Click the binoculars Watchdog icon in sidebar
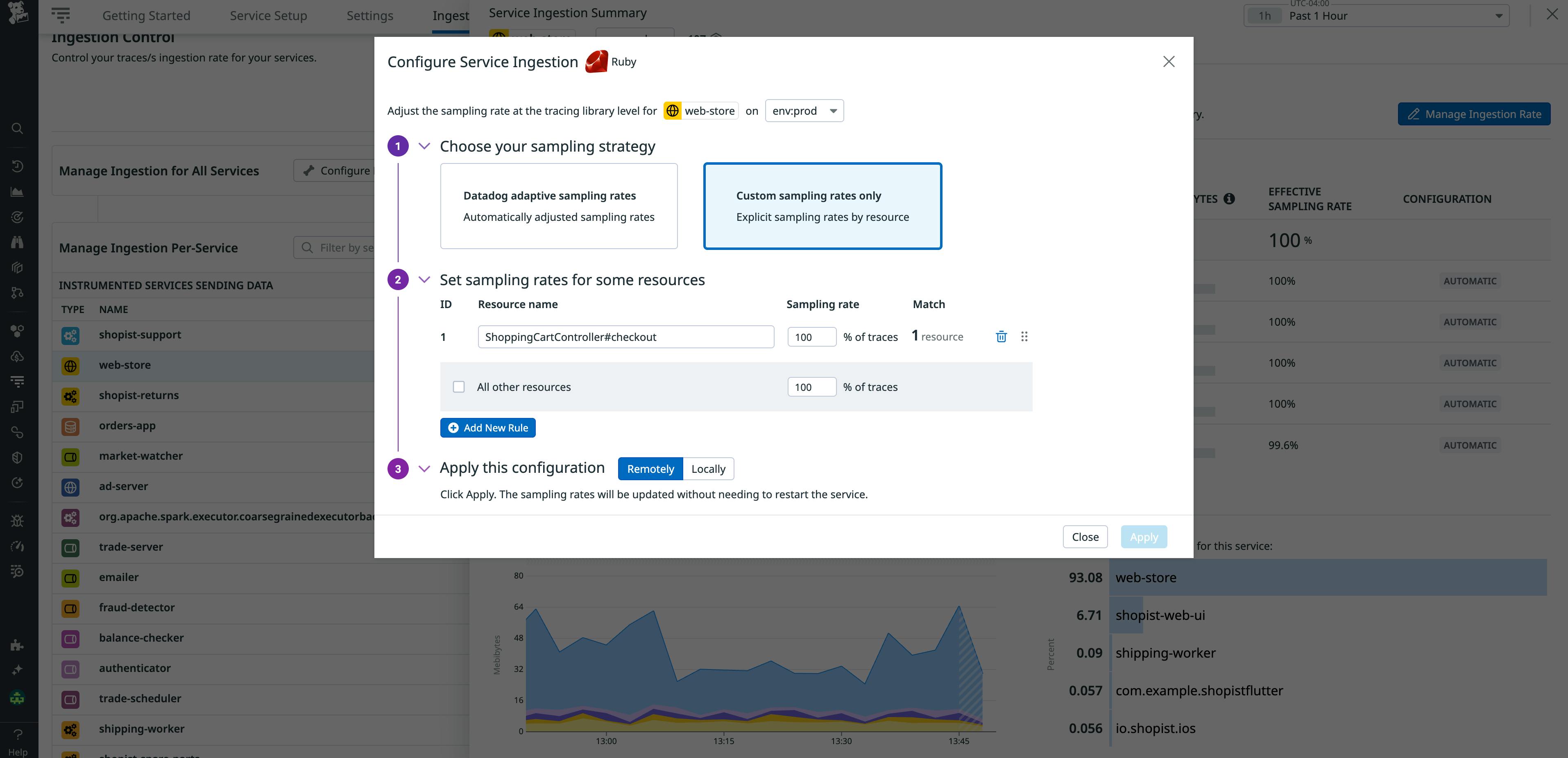The image size is (1568, 758). [x=17, y=242]
